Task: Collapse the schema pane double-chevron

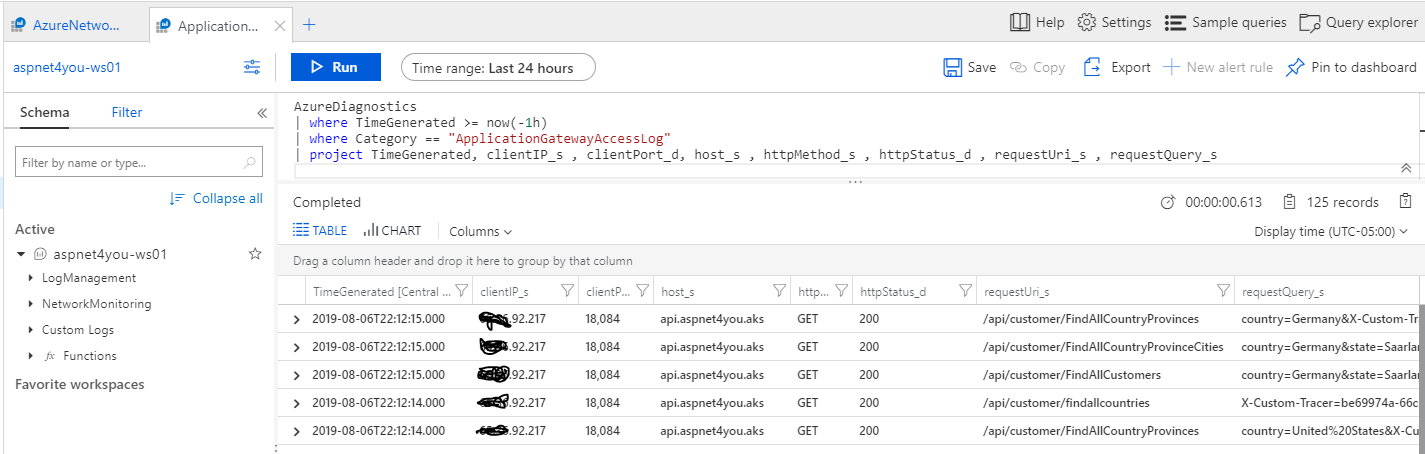Action: pyautogui.click(x=262, y=113)
